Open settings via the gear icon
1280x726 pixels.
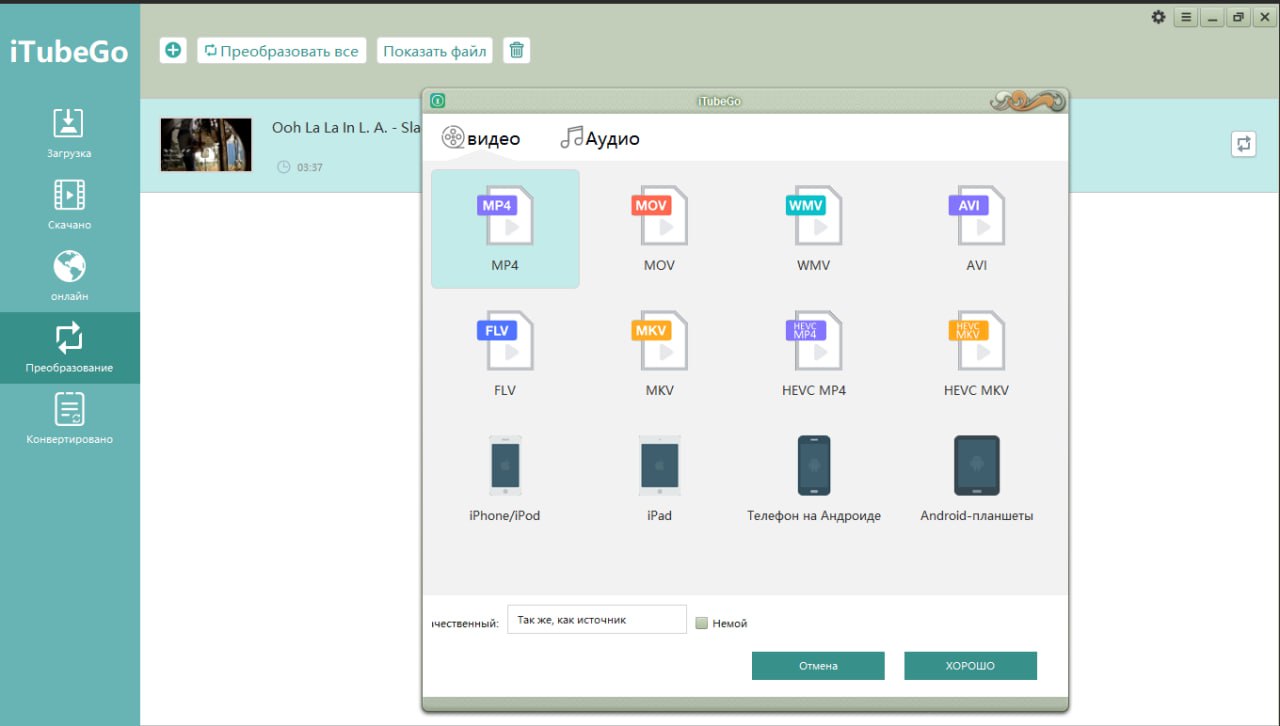coord(1158,17)
